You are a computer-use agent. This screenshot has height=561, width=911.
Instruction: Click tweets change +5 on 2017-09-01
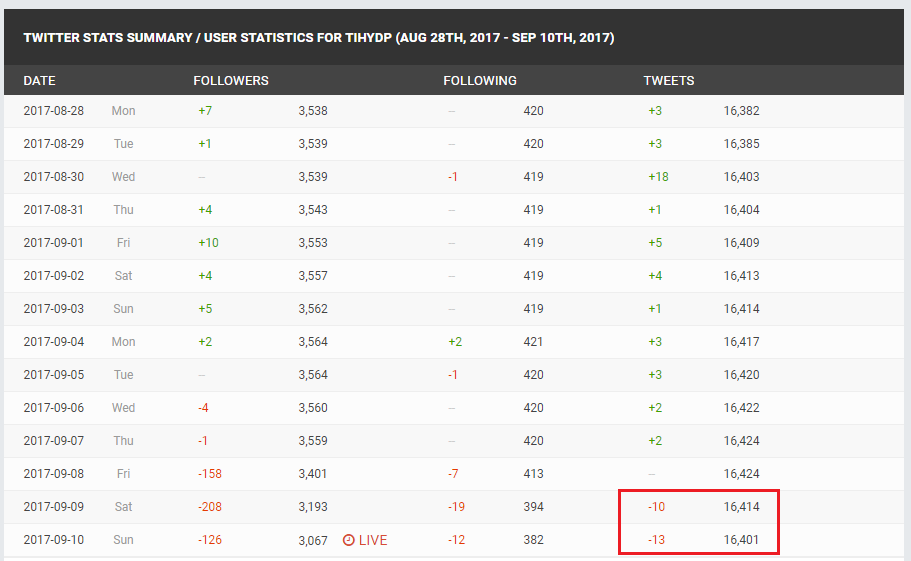[655, 243]
